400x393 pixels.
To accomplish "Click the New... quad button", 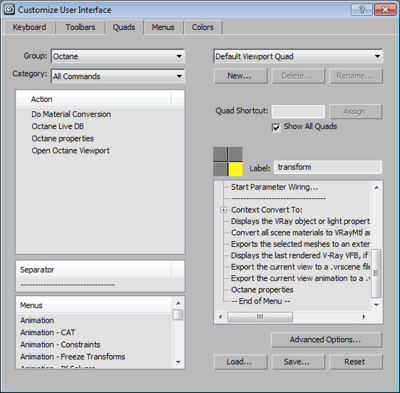I will pyautogui.click(x=240, y=76).
